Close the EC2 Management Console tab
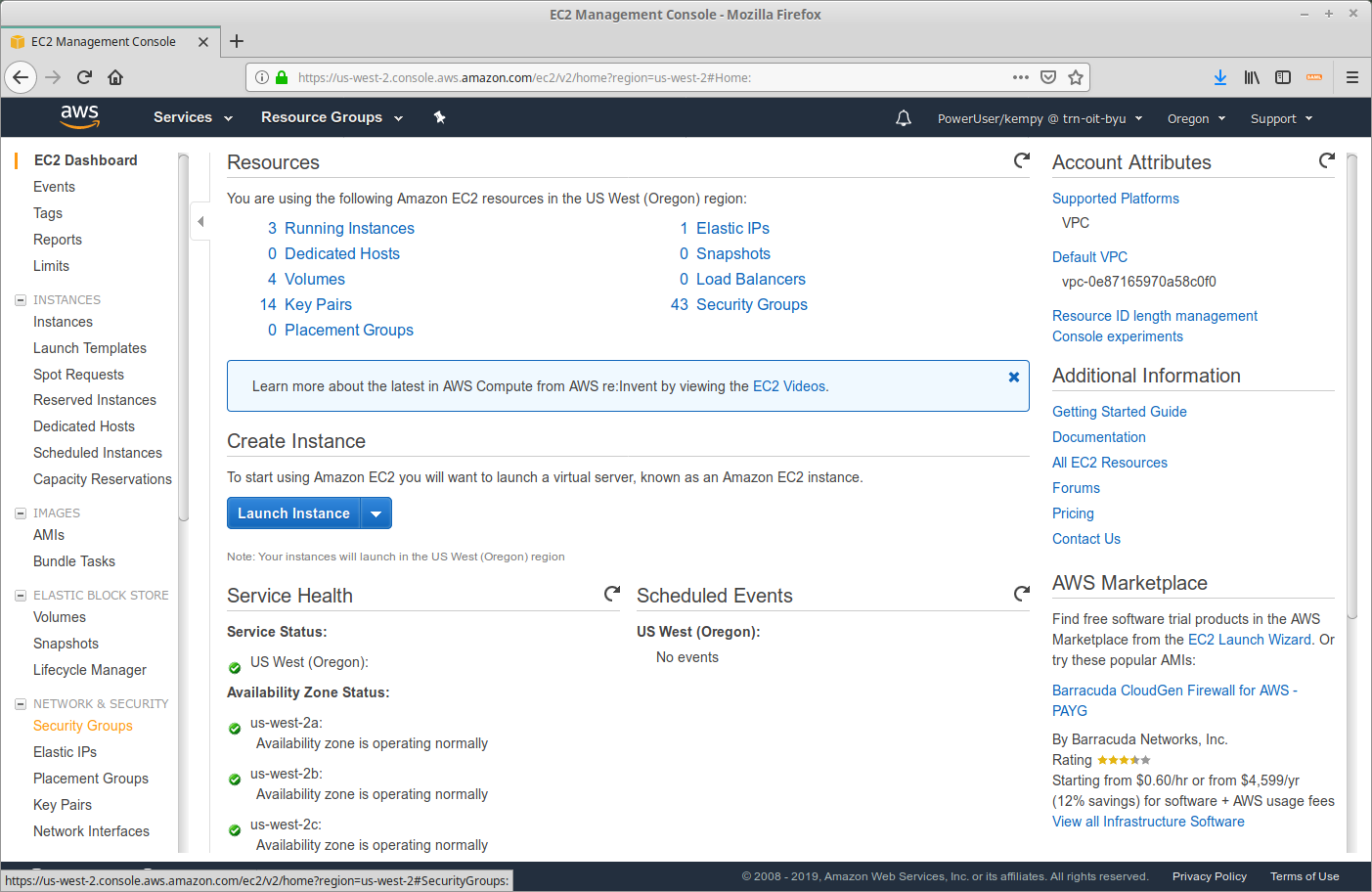 pyautogui.click(x=203, y=42)
